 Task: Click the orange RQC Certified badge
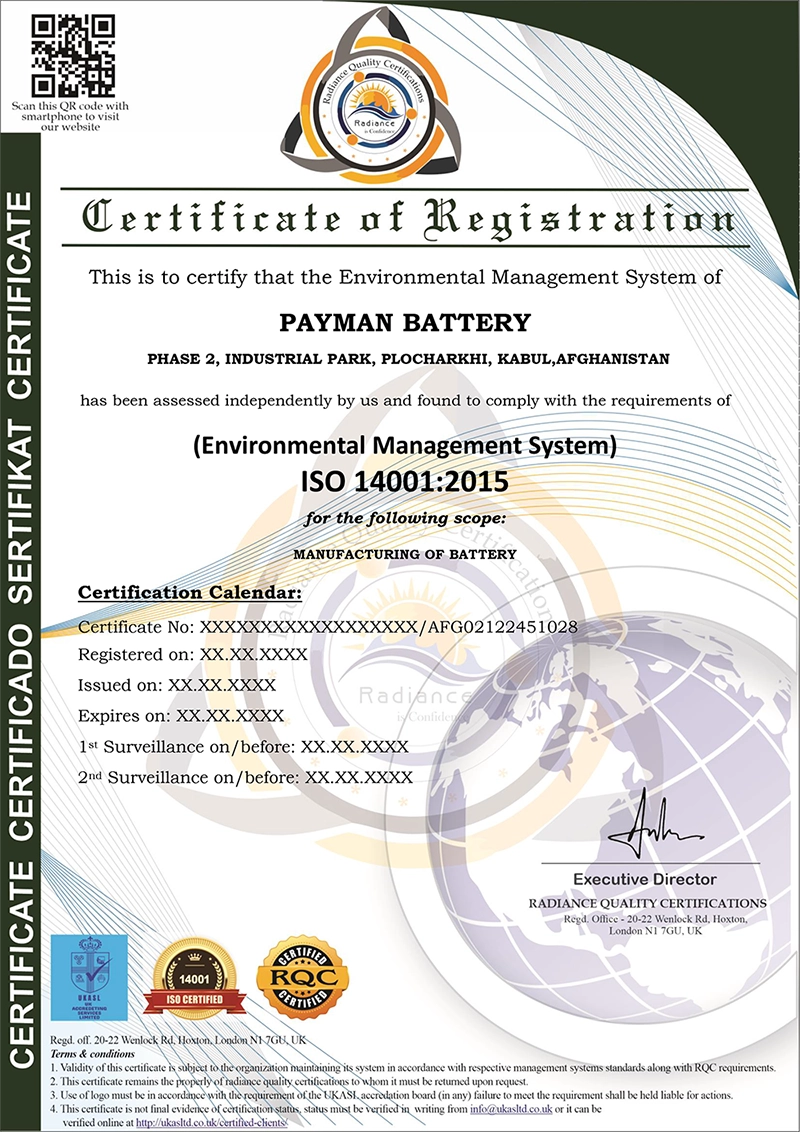(x=303, y=977)
